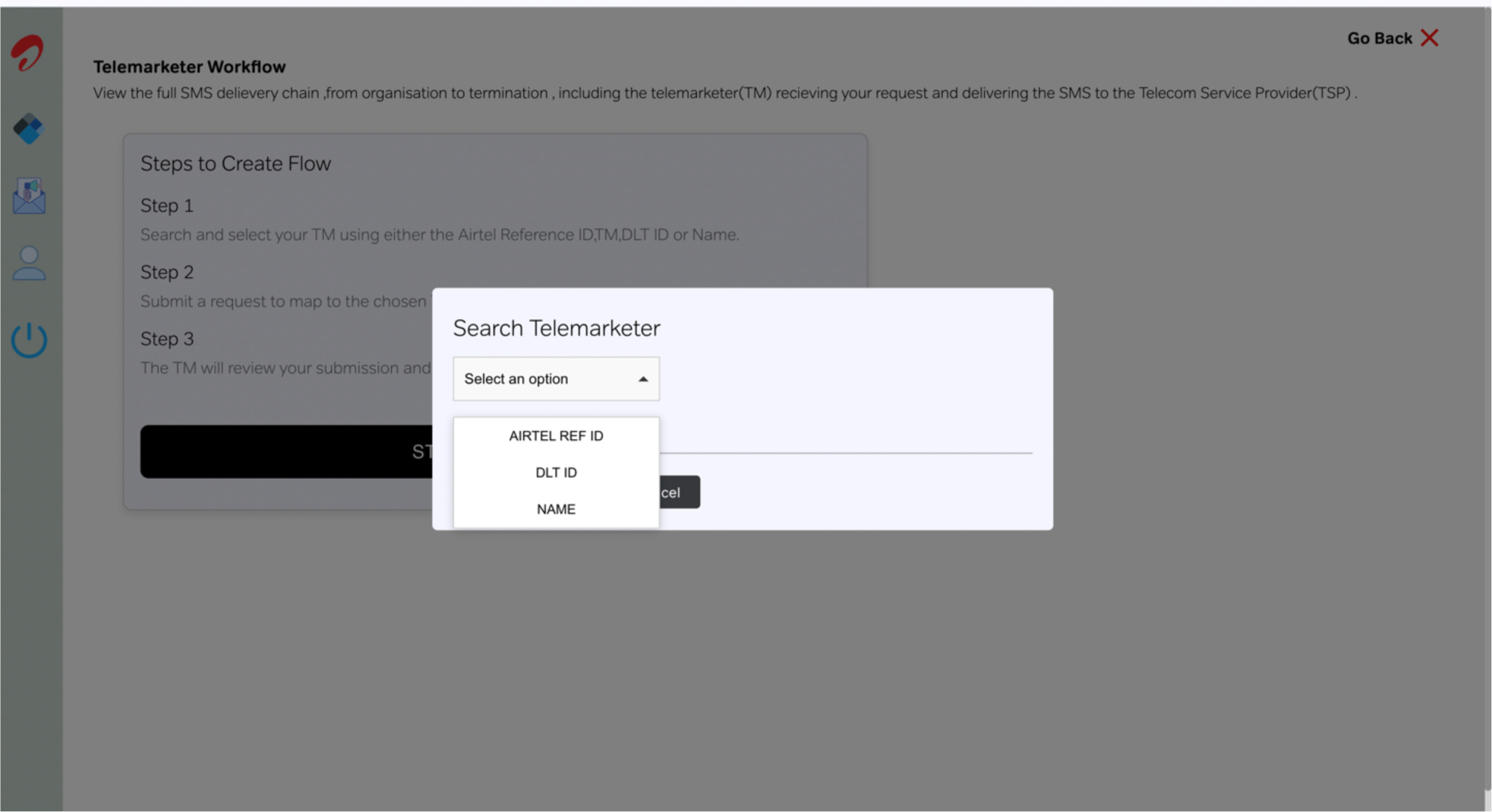This screenshot has width=1492, height=812.
Task: Open the envelope messaging sidebar icon
Action: click(29, 196)
